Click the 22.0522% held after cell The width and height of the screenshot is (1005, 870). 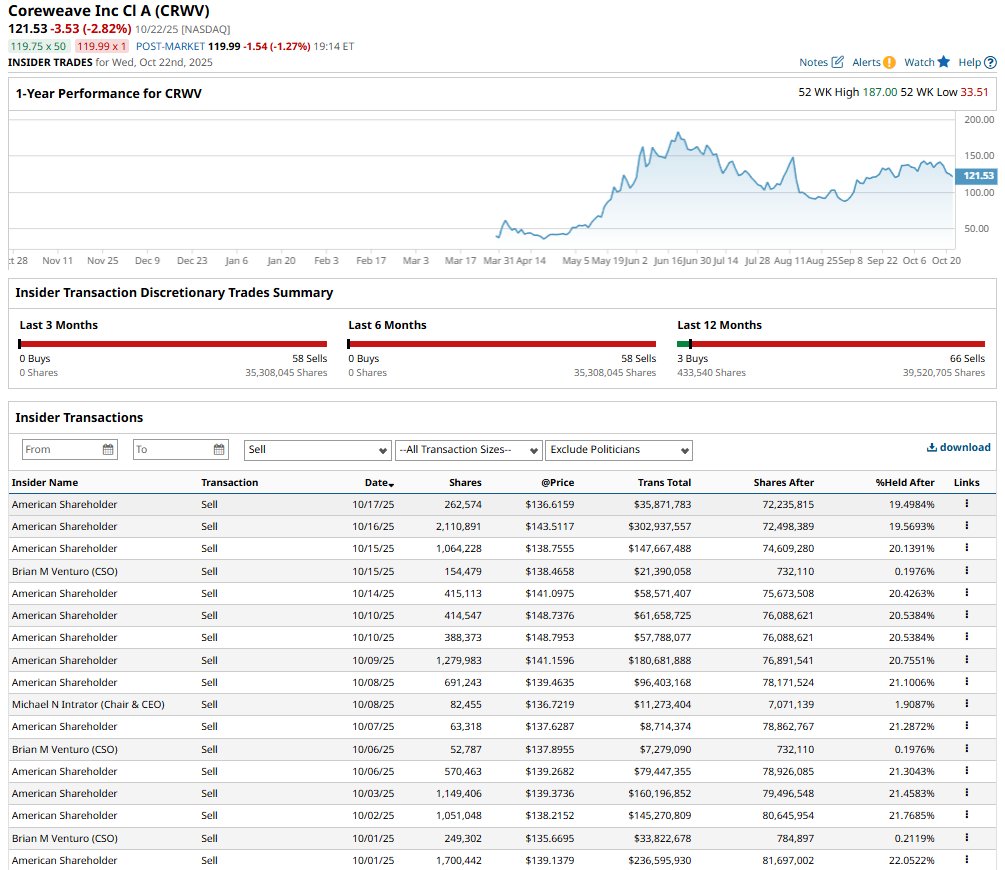click(x=911, y=860)
